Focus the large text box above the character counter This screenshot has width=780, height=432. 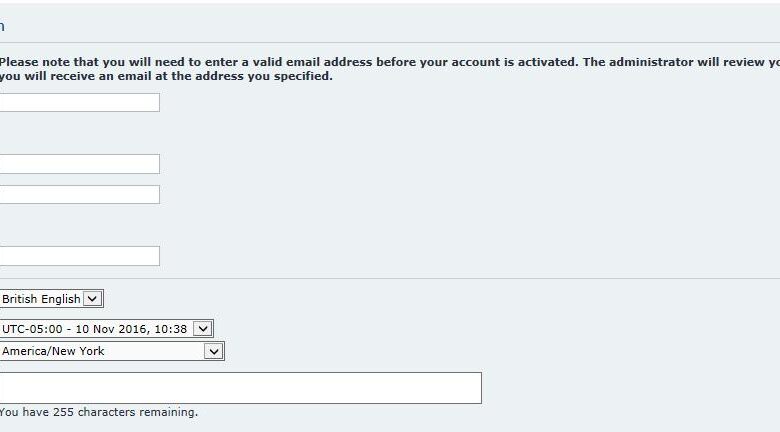click(x=240, y=388)
